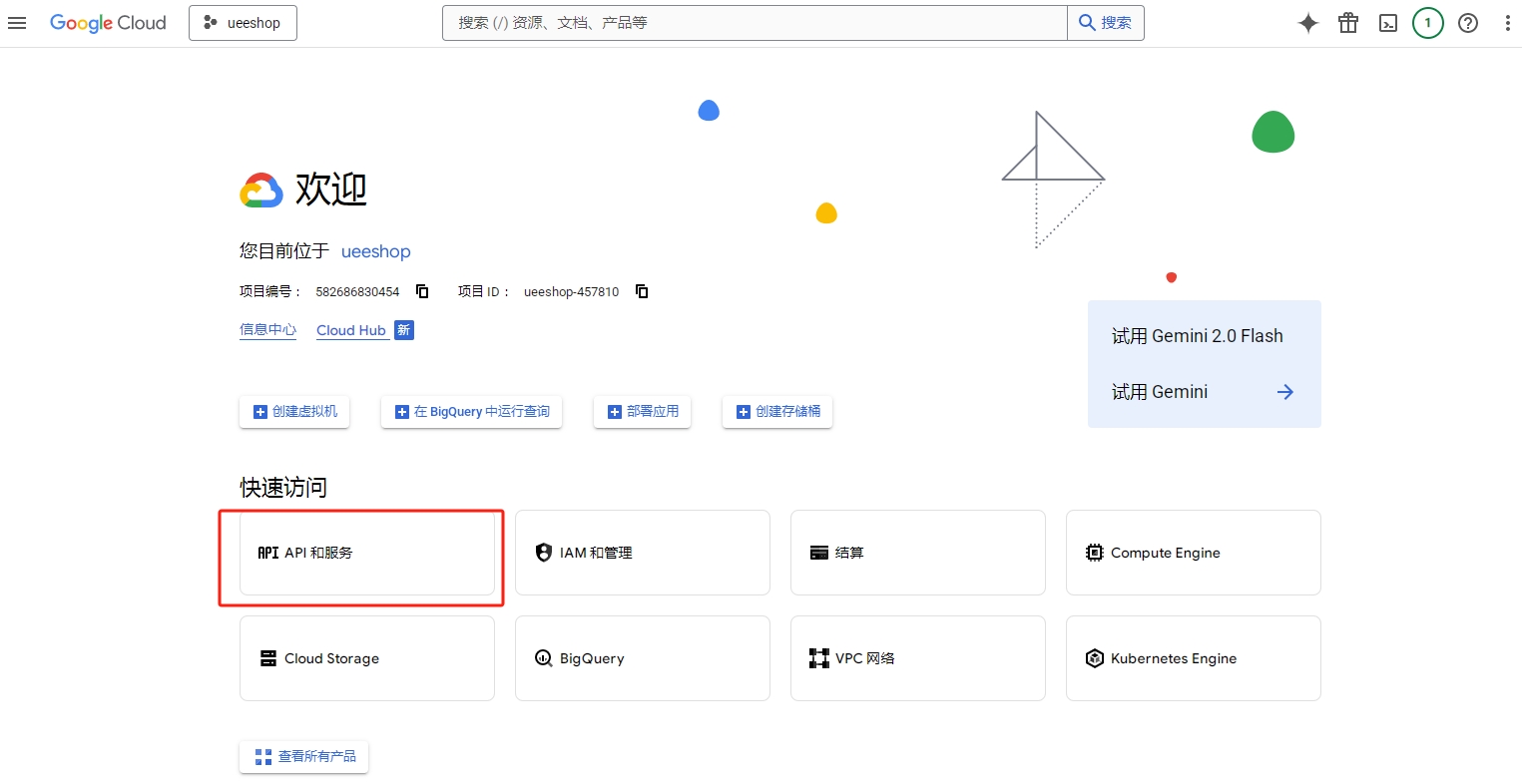Click the 试用 Gemini text
This screenshot has height=784, width=1522.
1160,392
